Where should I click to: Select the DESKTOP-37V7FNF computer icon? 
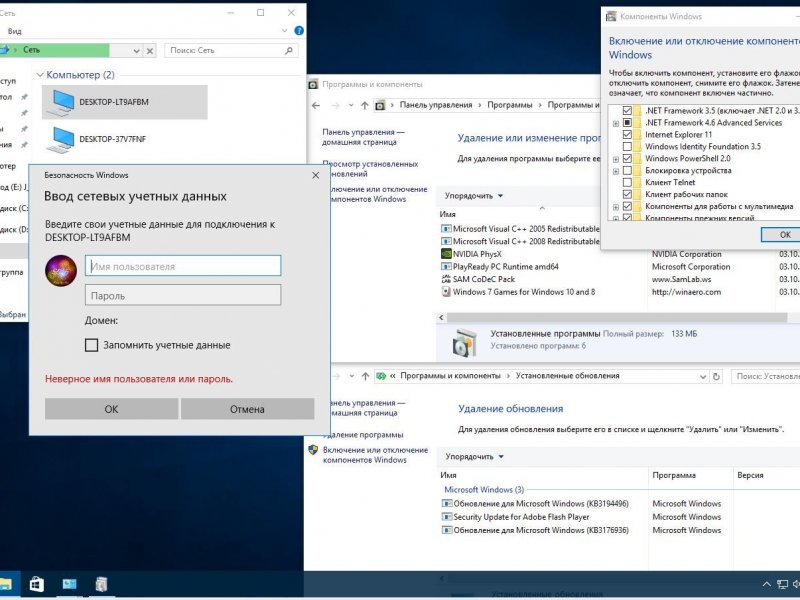click(x=61, y=139)
